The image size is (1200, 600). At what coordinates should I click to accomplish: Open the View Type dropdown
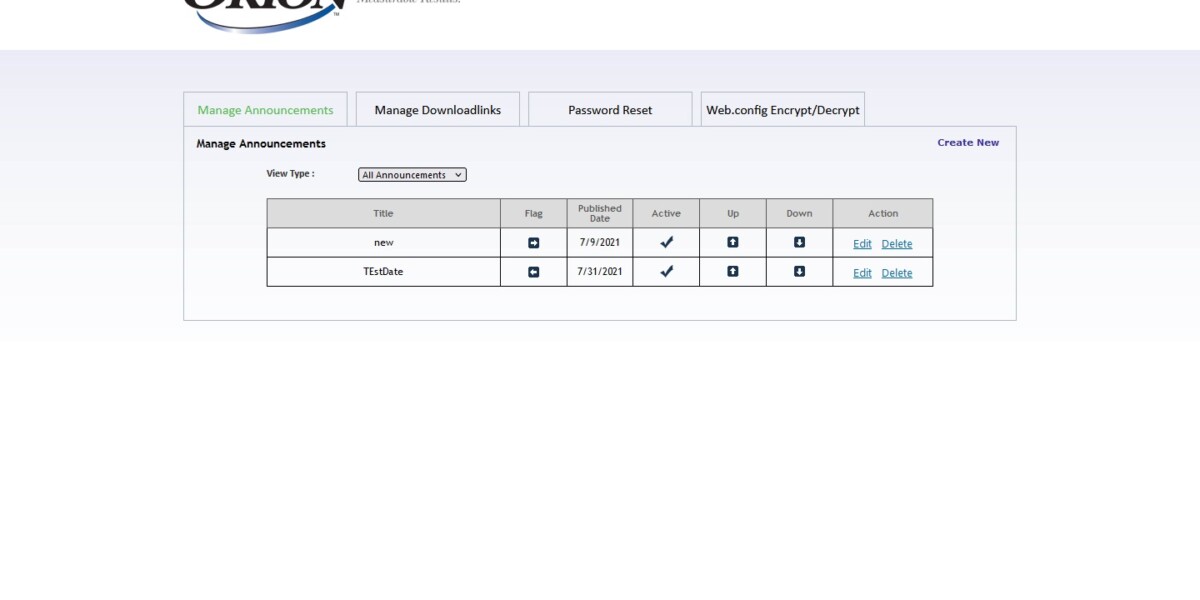(412, 175)
